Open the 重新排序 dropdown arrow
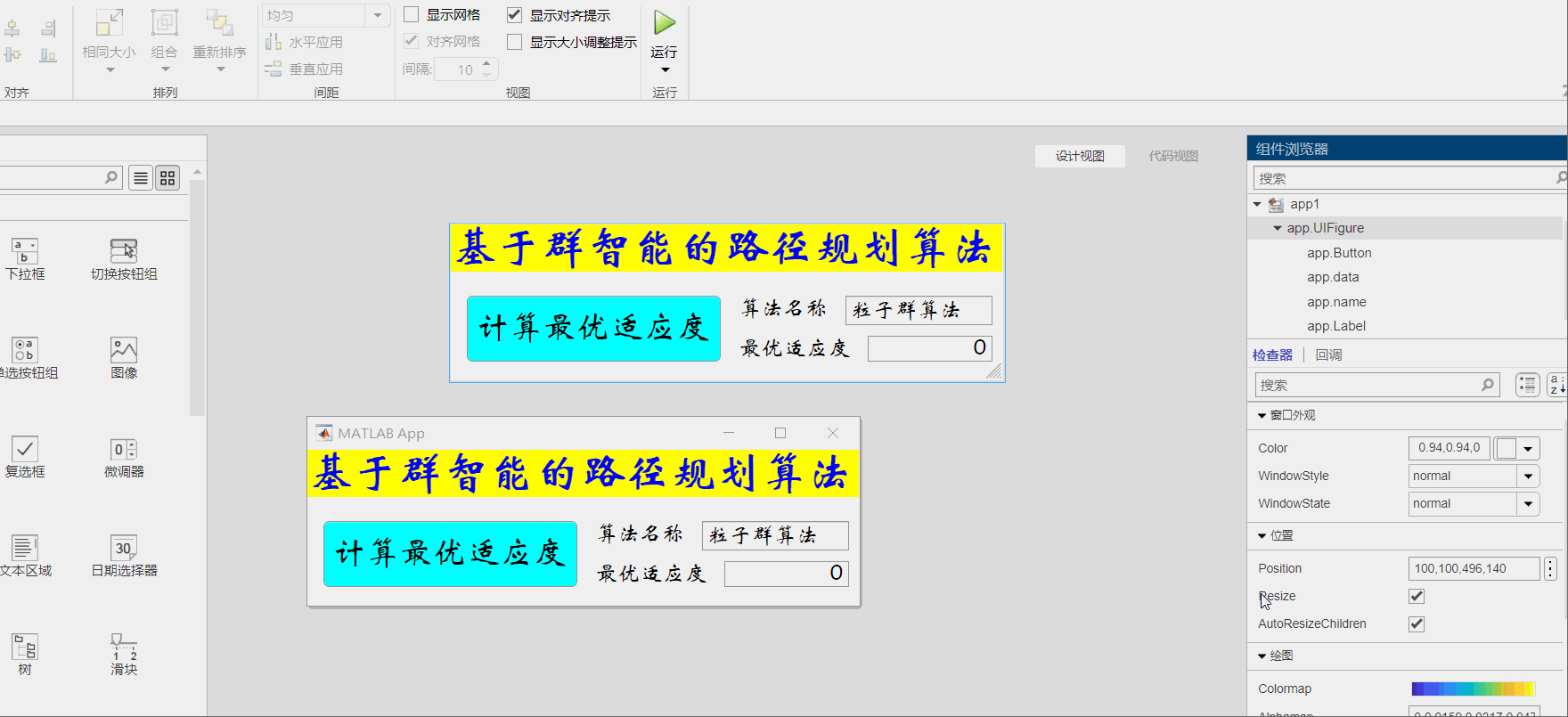The height and width of the screenshot is (717, 1568). 220,69
